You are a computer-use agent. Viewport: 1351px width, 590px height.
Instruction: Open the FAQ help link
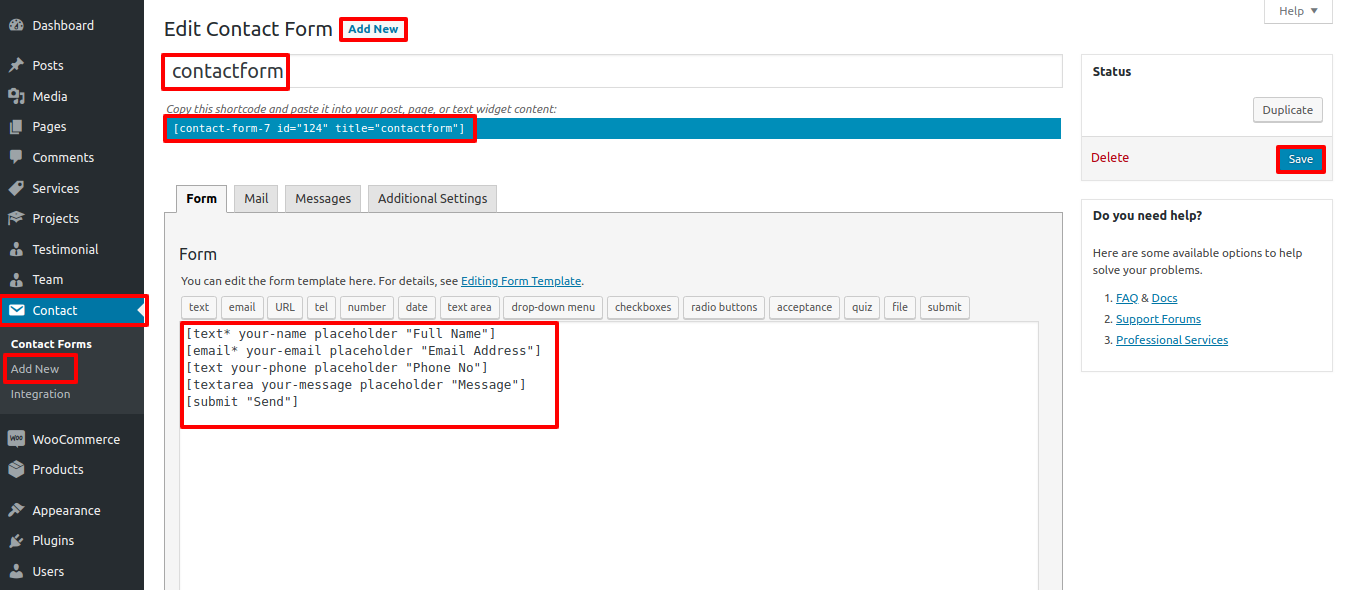(1127, 298)
